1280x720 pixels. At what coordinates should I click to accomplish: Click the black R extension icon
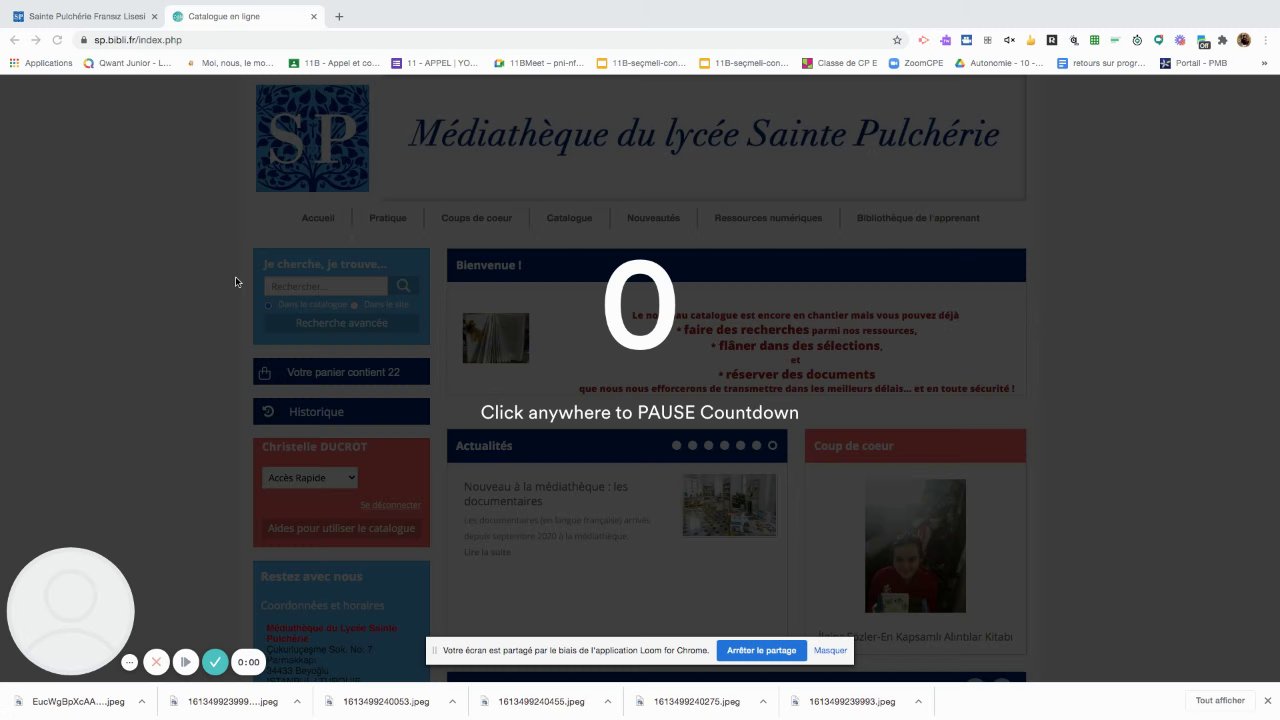(1052, 40)
